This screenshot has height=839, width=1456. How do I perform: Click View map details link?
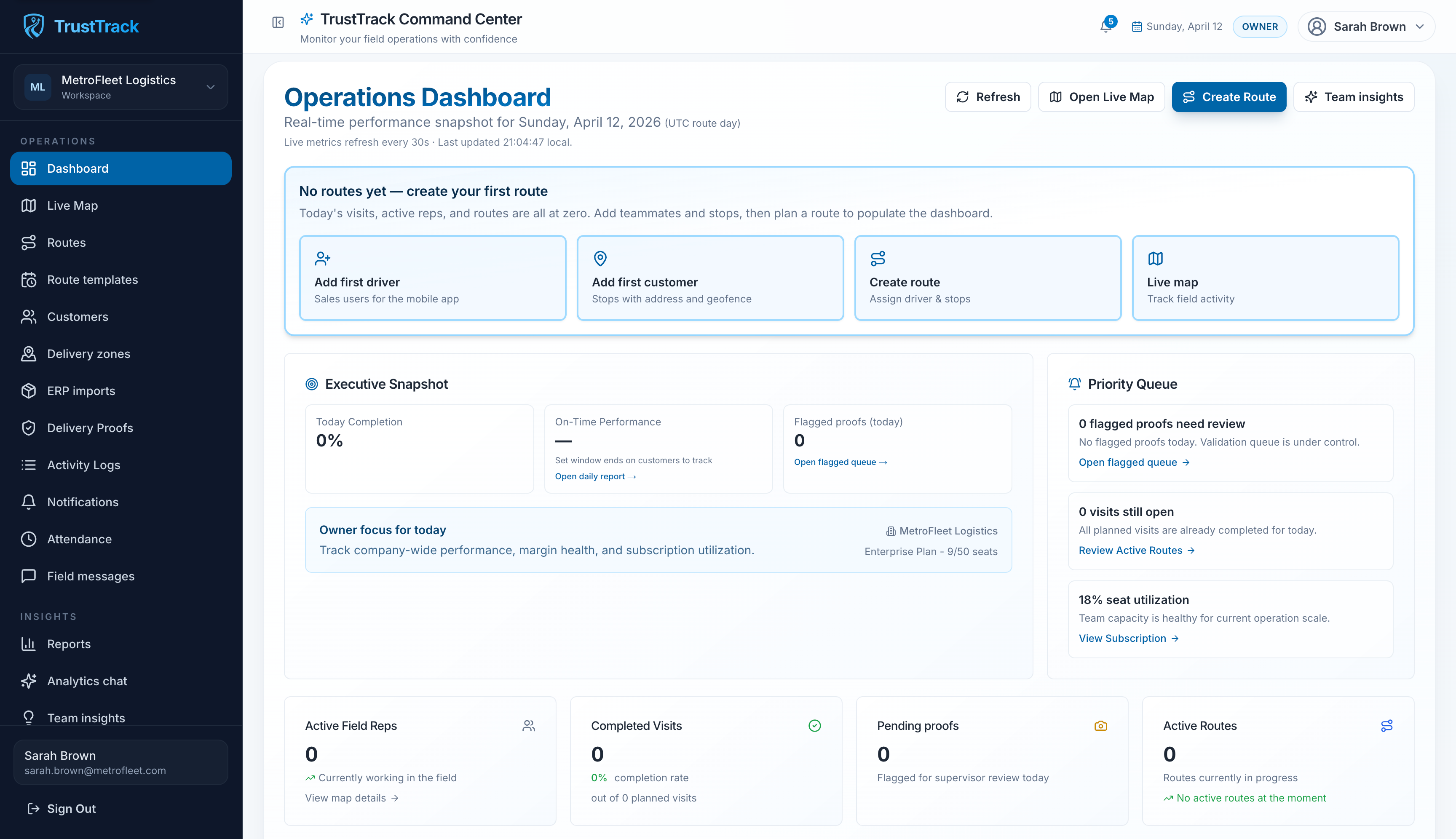(x=352, y=798)
